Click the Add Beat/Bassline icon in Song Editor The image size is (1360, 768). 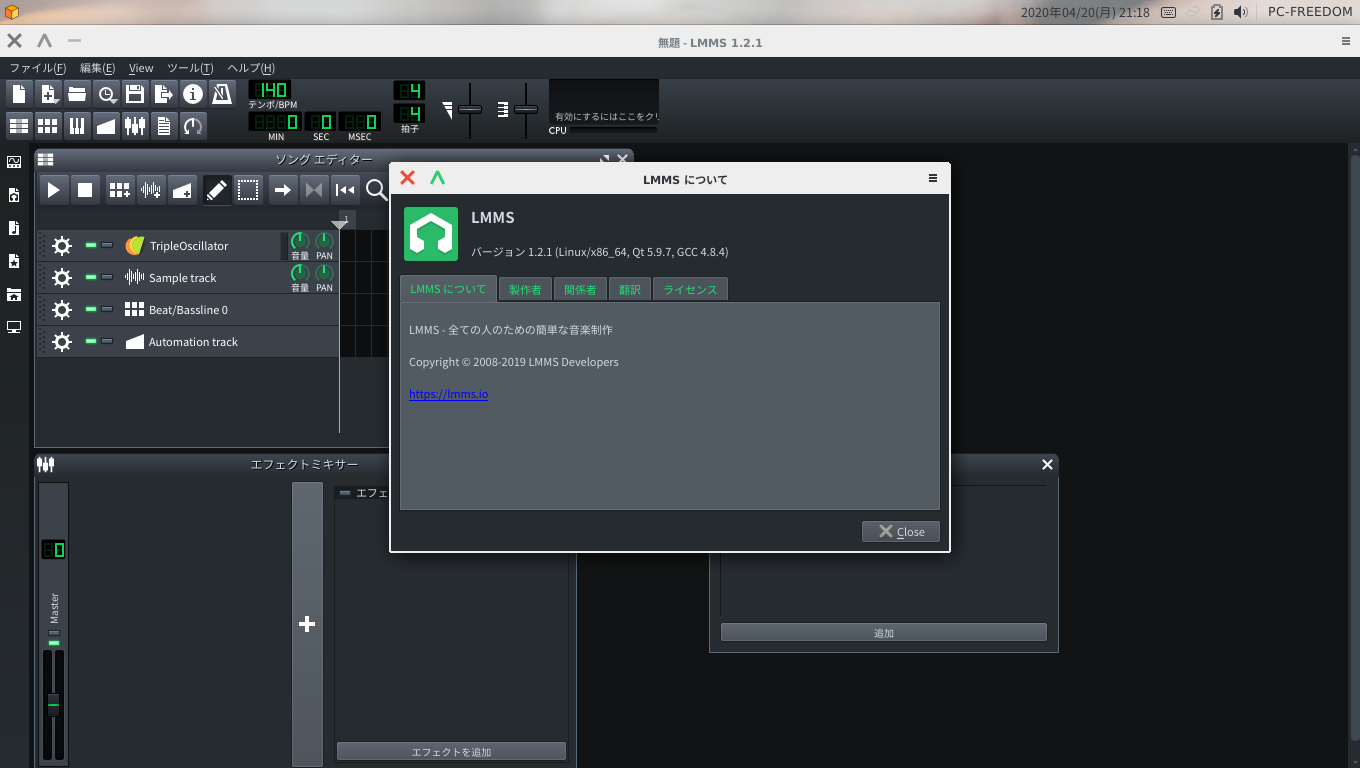coord(120,190)
